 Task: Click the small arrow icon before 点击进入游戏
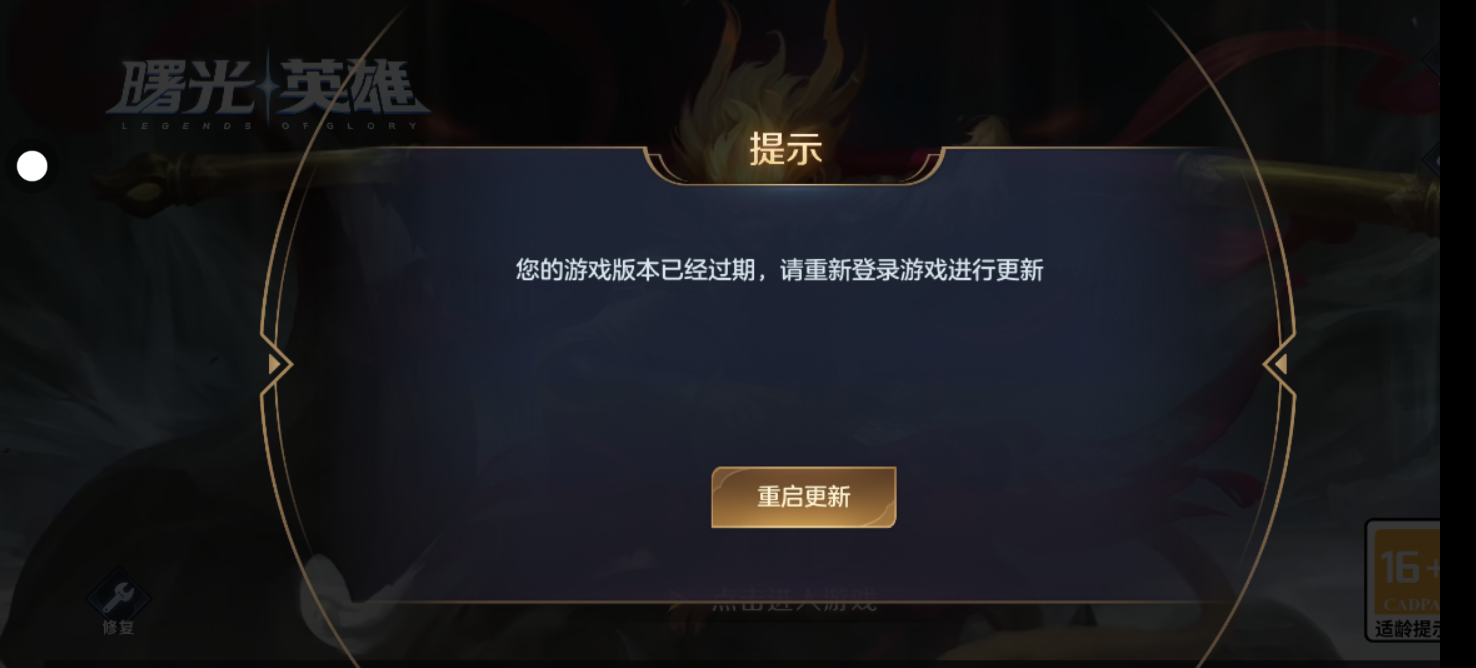pos(678,602)
